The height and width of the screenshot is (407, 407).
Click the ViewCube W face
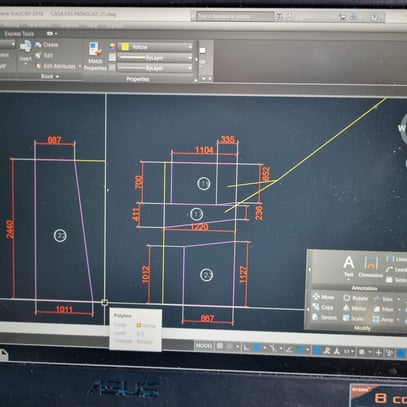[401, 128]
